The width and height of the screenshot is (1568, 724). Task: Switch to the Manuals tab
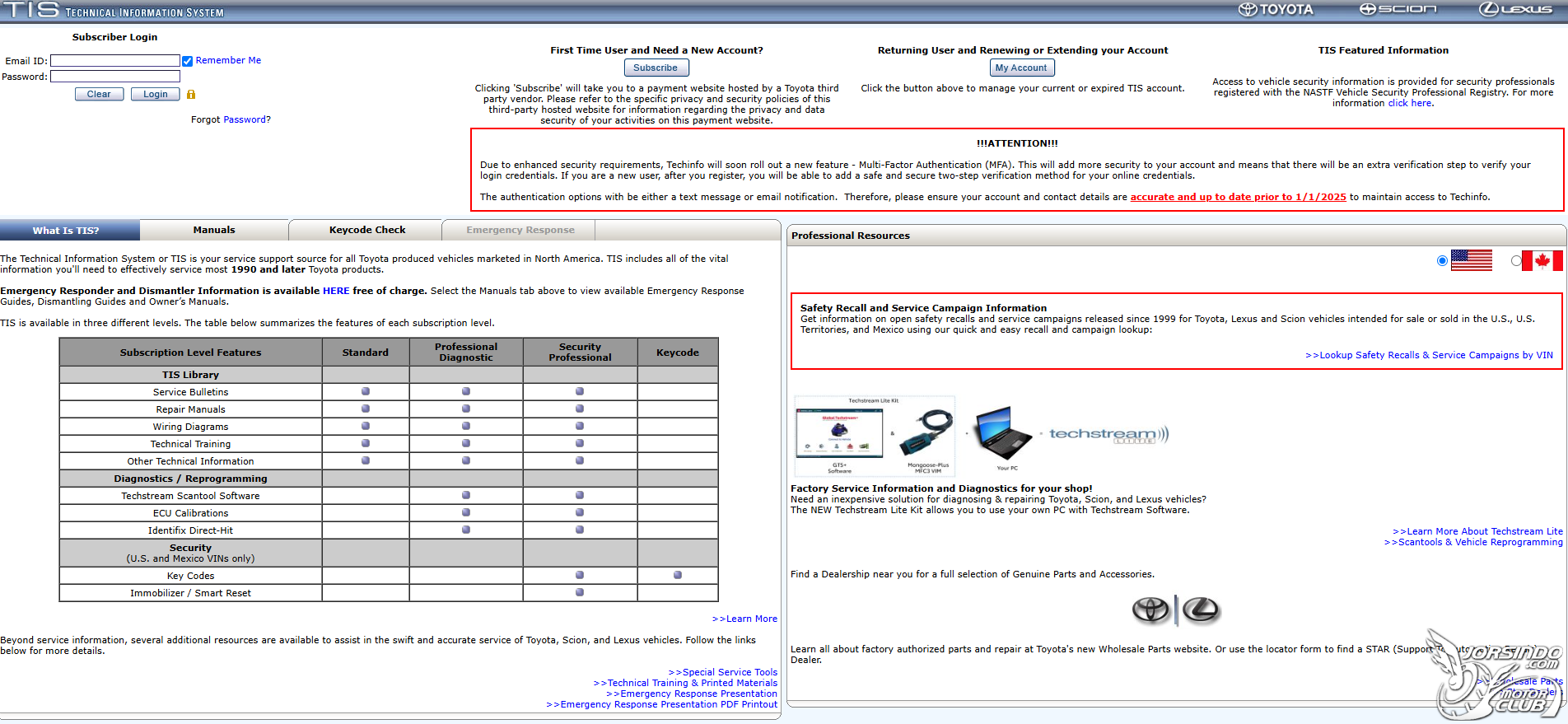(214, 231)
